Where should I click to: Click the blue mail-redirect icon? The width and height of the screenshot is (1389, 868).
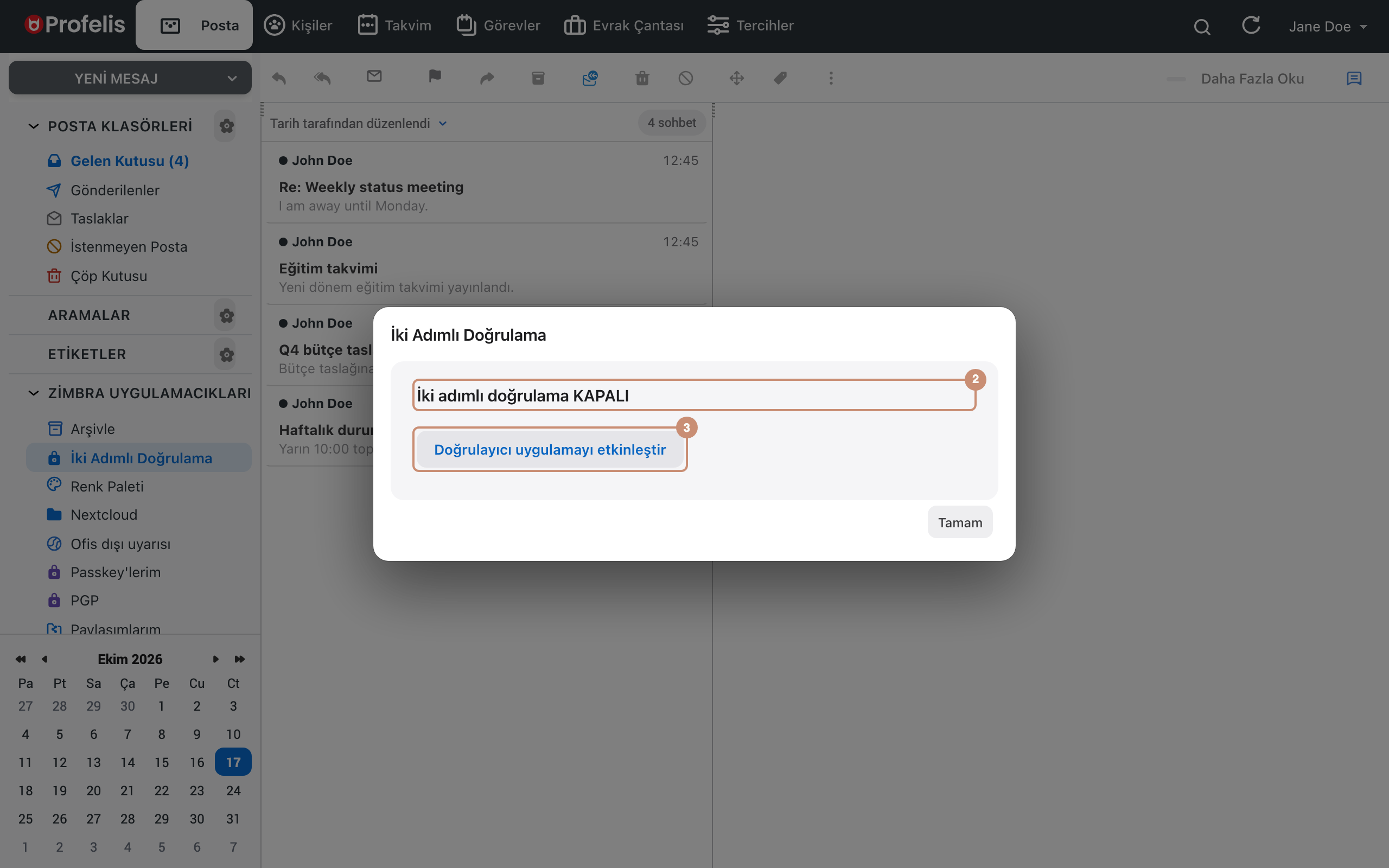pyautogui.click(x=590, y=78)
